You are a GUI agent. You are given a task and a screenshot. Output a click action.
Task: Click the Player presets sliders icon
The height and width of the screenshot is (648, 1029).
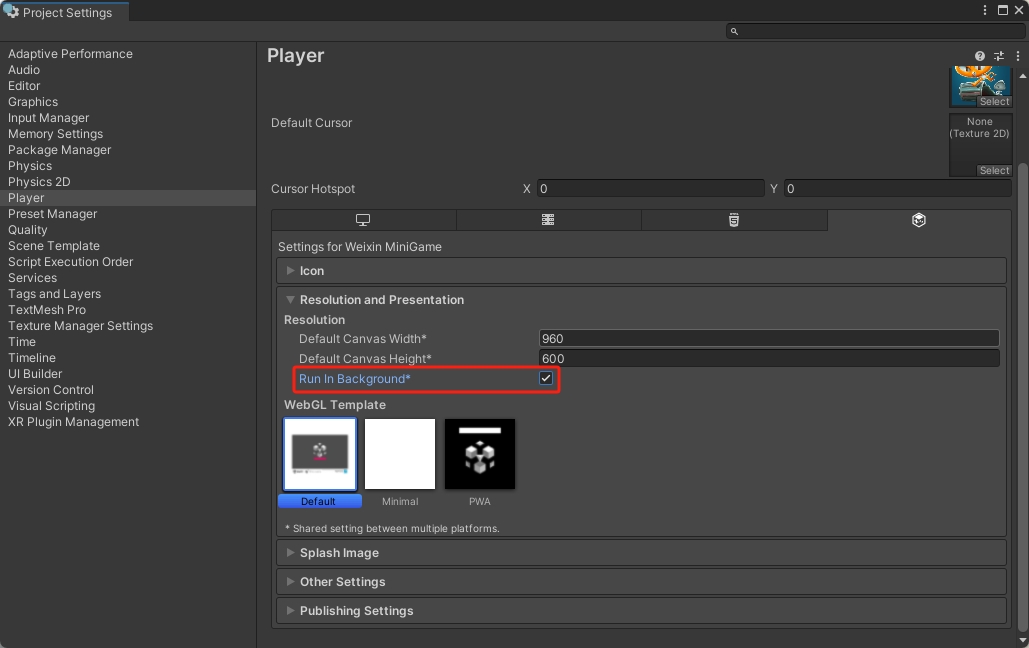(999, 57)
